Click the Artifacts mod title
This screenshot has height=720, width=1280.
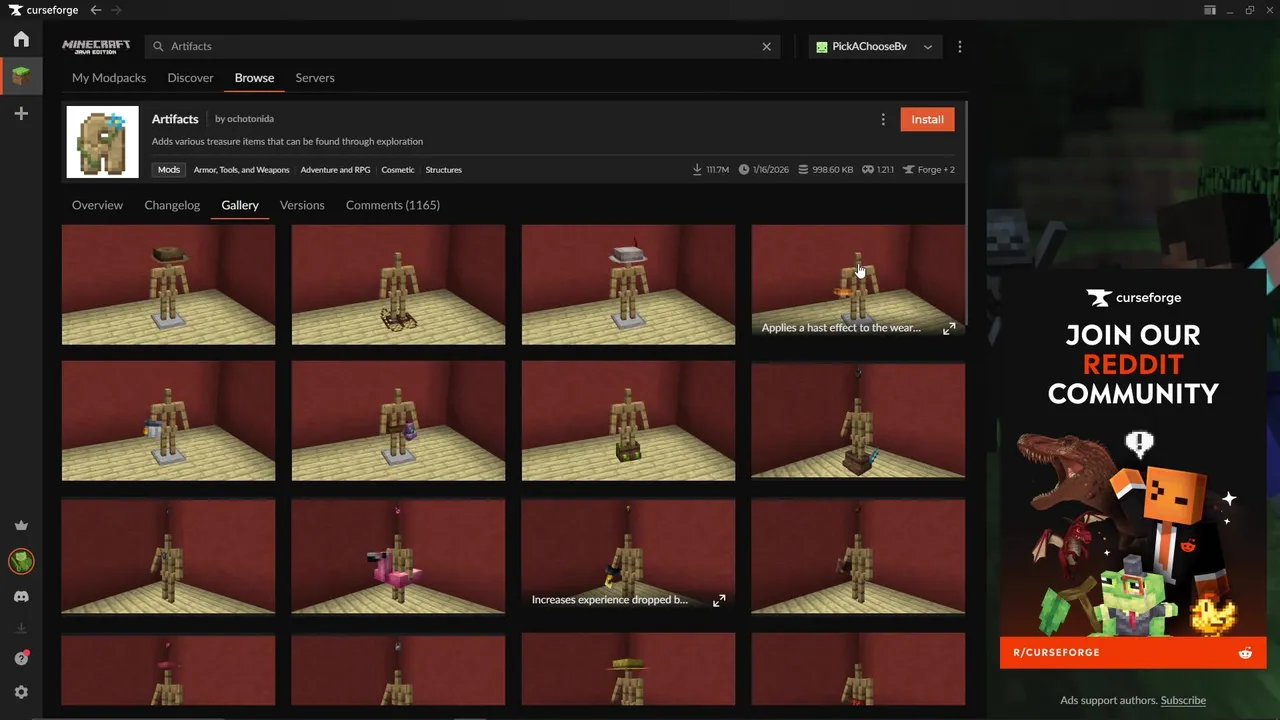click(x=175, y=119)
